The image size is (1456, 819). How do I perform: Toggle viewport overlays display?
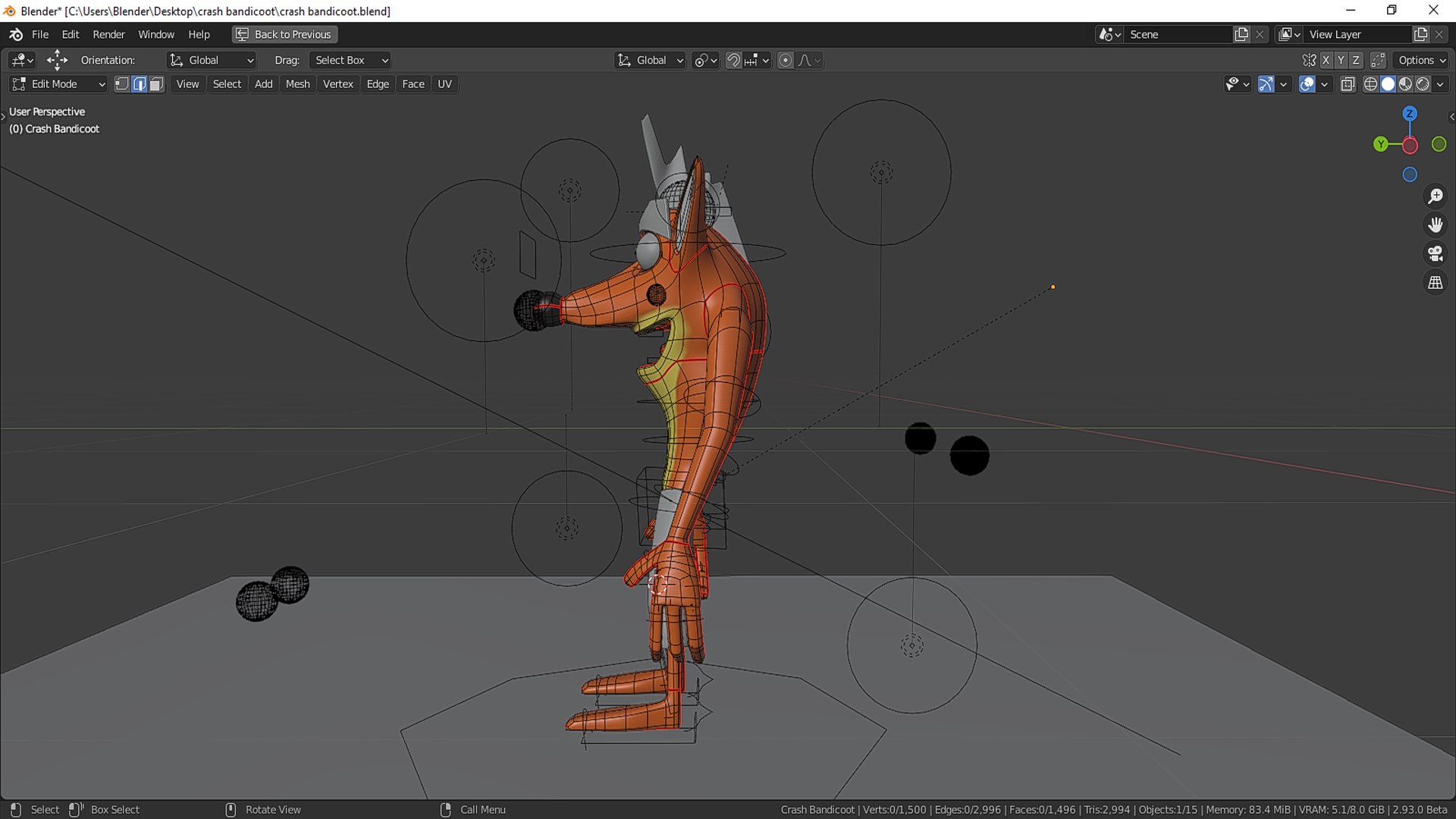pos(1307,84)
